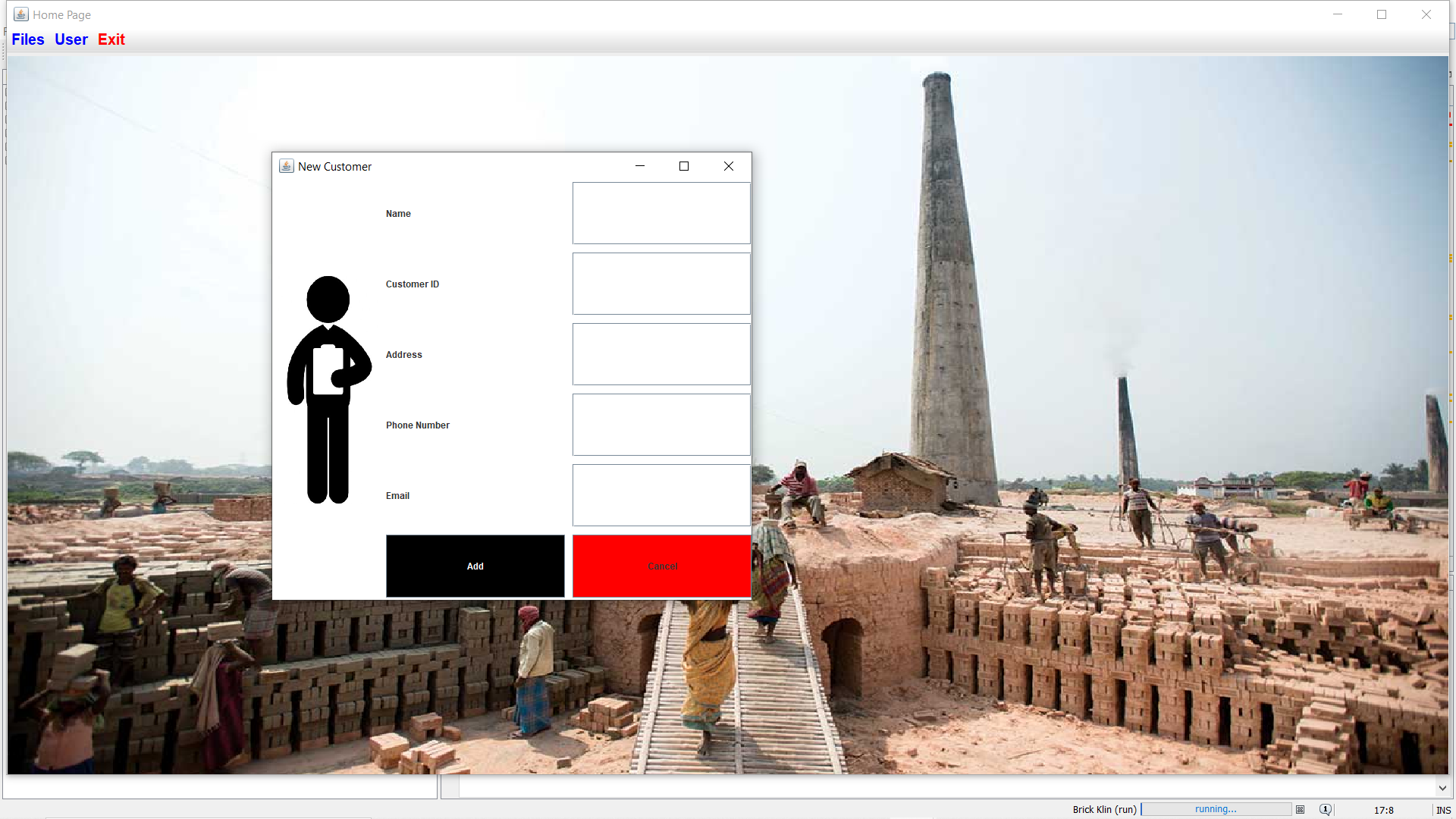This screenshot has width=1456, height=819.
Task: Click the running progress bar
Action: 1216,809
